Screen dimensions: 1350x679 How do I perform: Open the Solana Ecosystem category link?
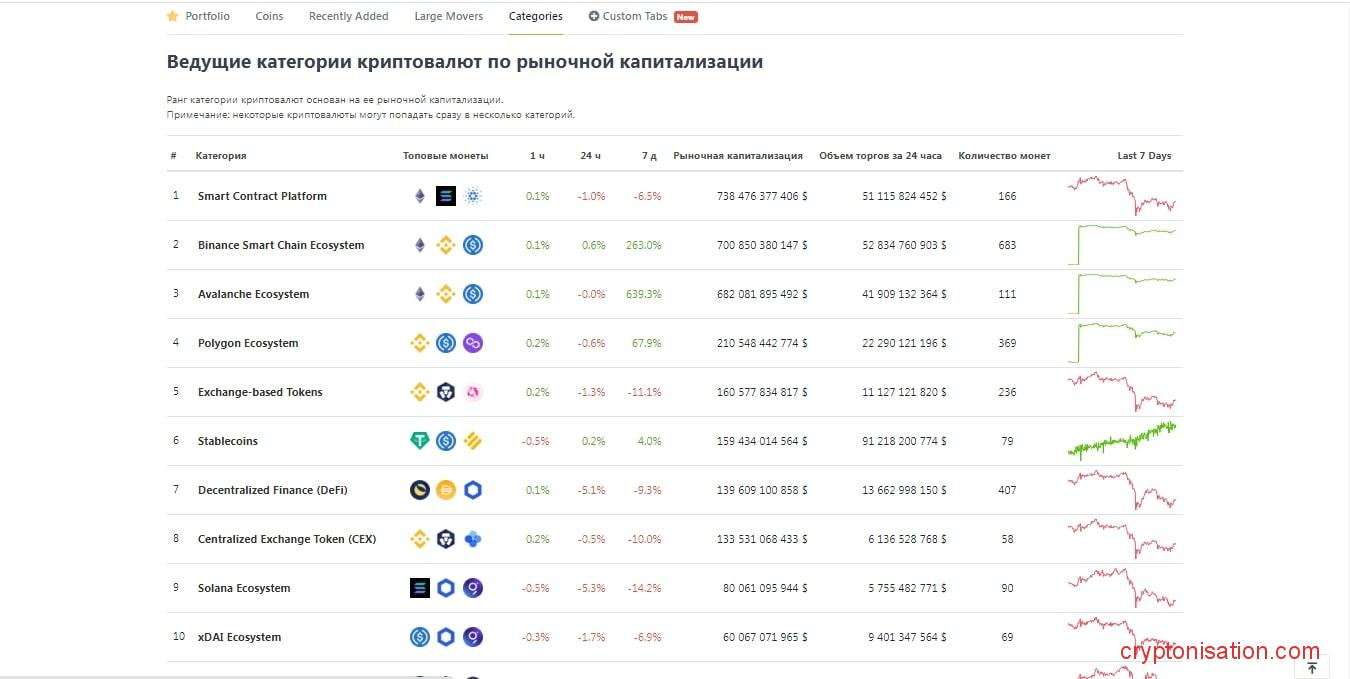point(244,588)
